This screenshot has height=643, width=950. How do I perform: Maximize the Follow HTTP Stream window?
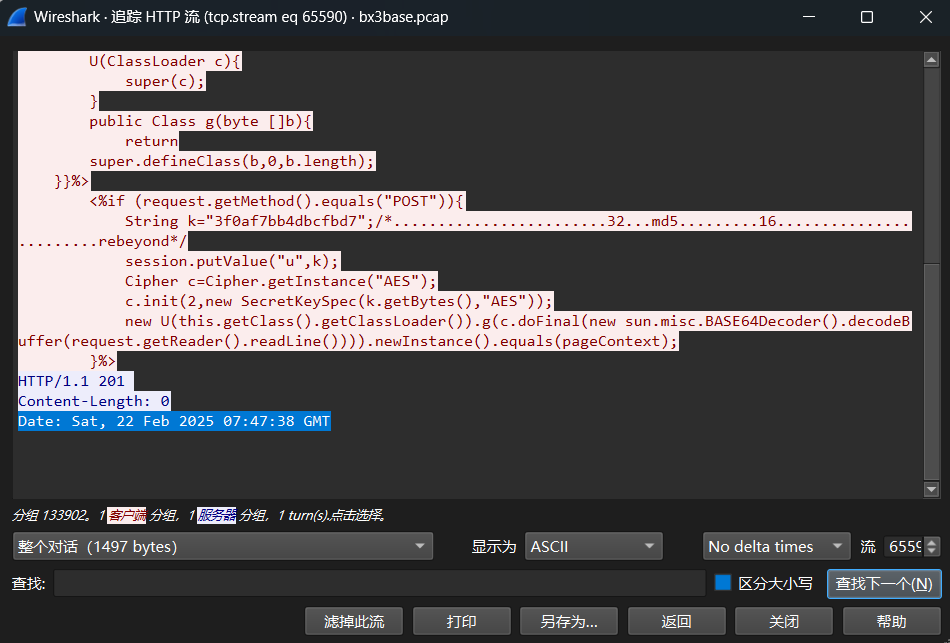pyautogui.click(x=866, y=17)
